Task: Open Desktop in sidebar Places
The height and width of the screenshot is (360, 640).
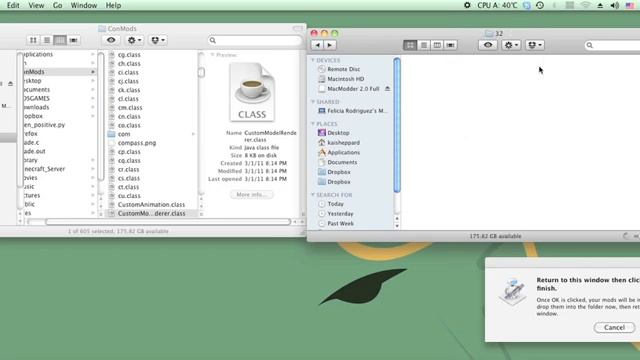Action: pyautogui.click(x=338, y=133)
